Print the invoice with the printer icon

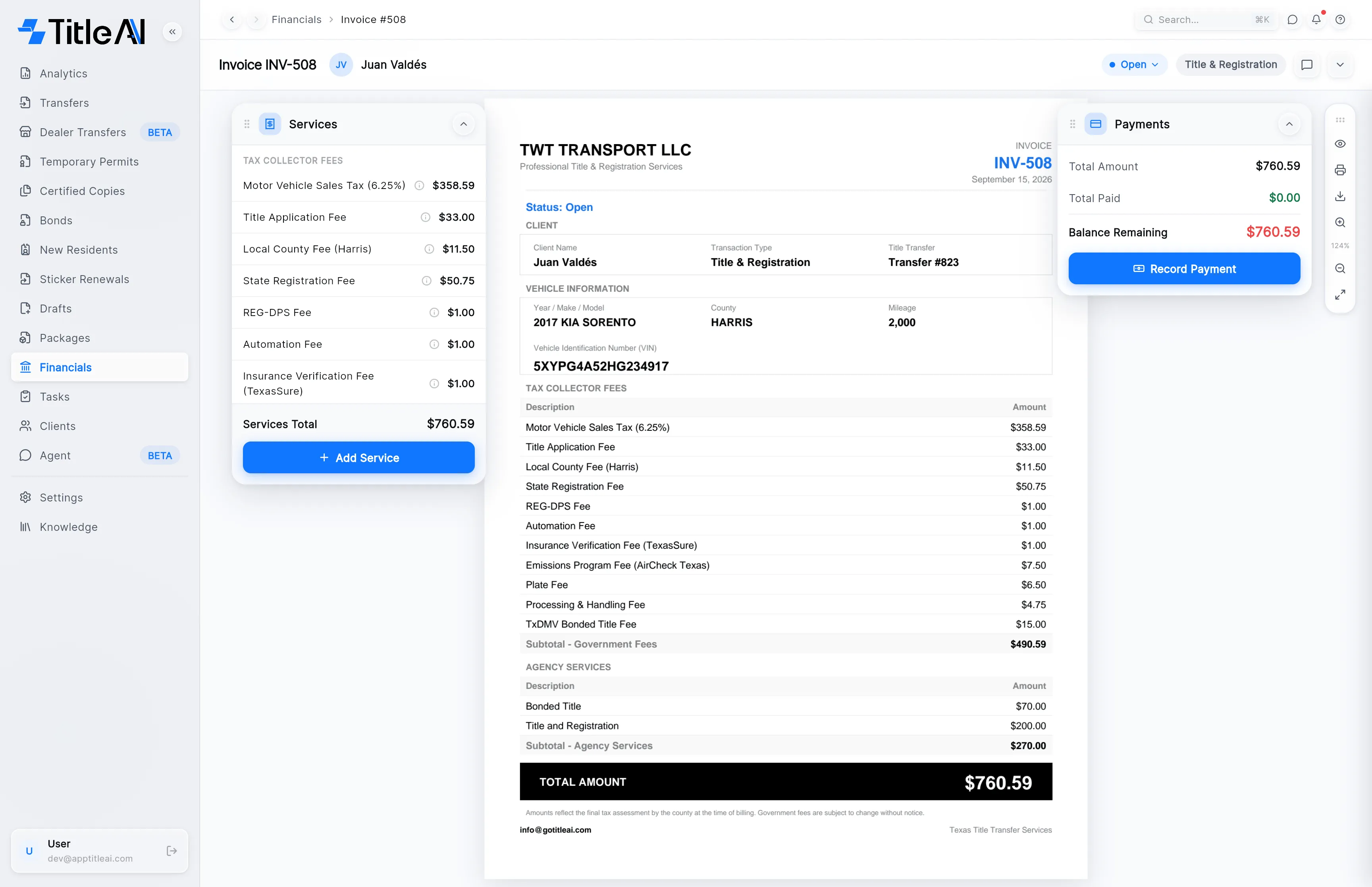pos(1340,170)
